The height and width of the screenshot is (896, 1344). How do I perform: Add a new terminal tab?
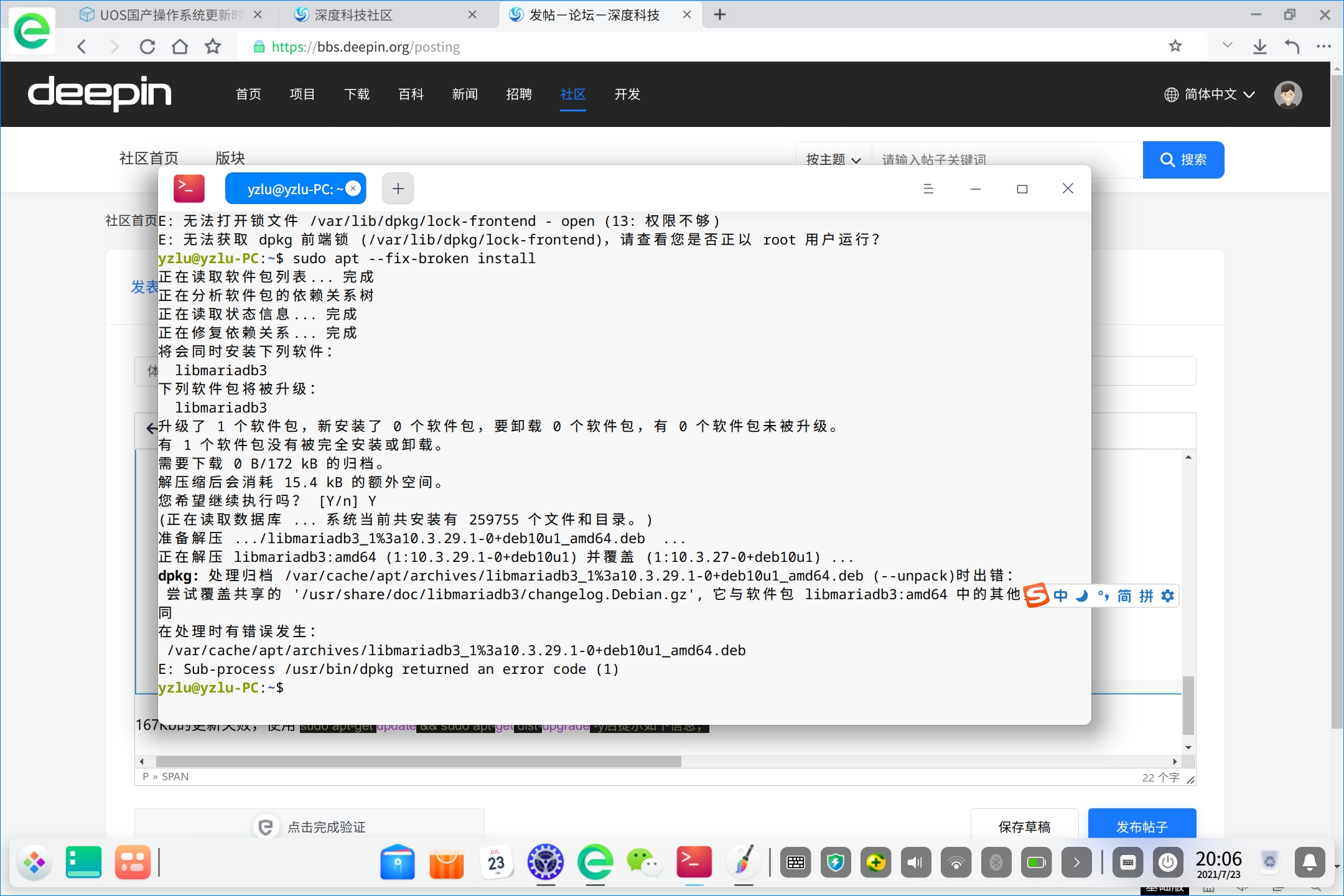click(398, 189)
